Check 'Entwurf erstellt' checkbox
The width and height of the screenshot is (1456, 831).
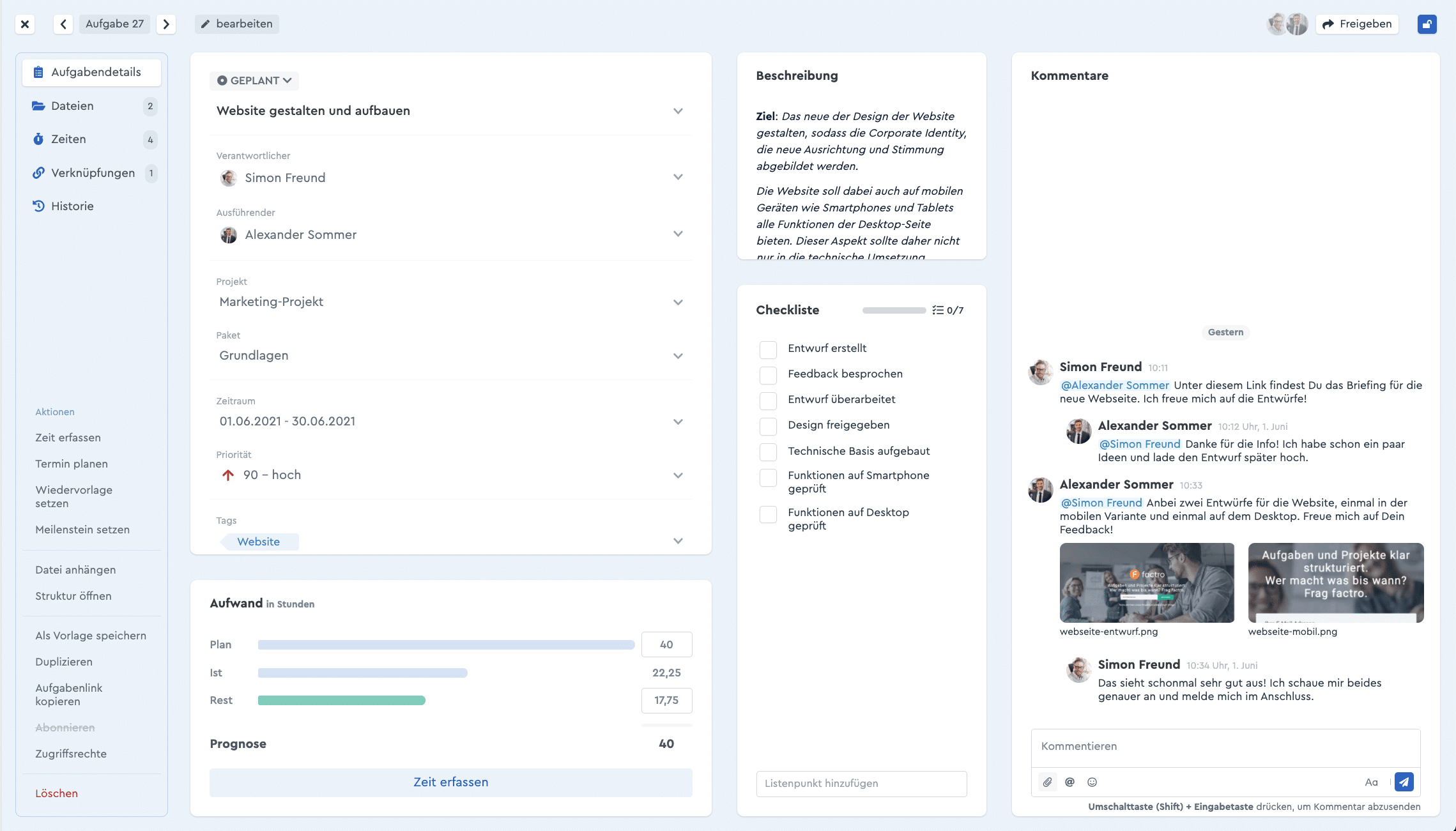click(x=768, y=349)
